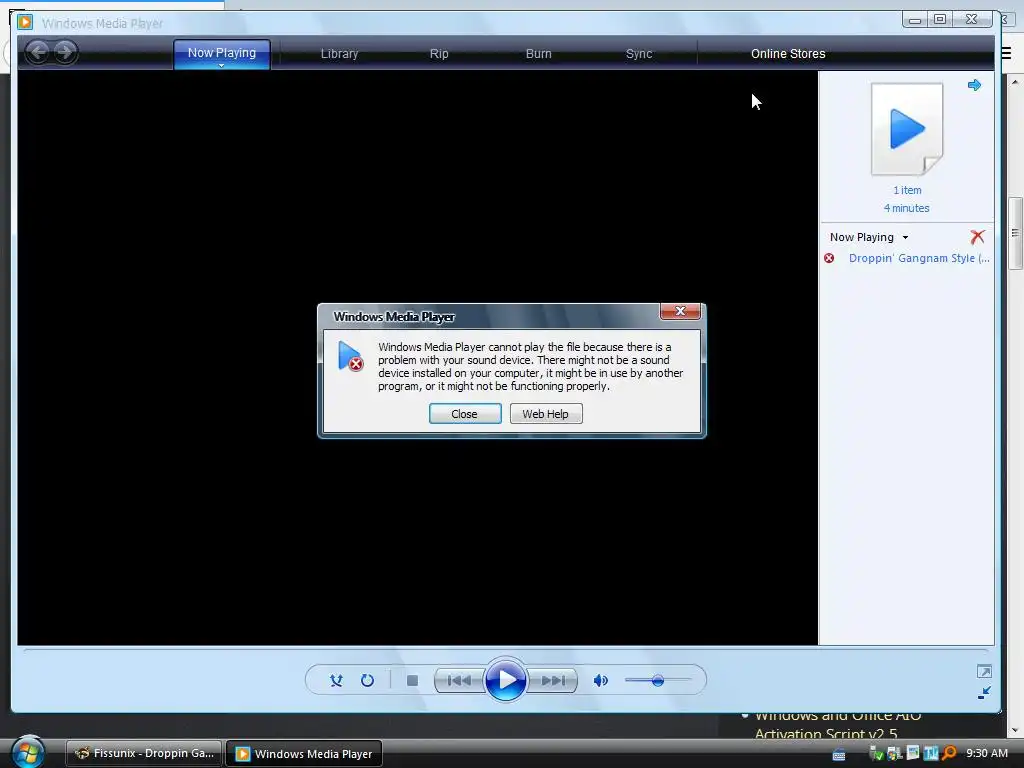Open the Online Stores tab
Image resolution: width=1024 pixels, height=768 pixels.
(x=788, y=54)
